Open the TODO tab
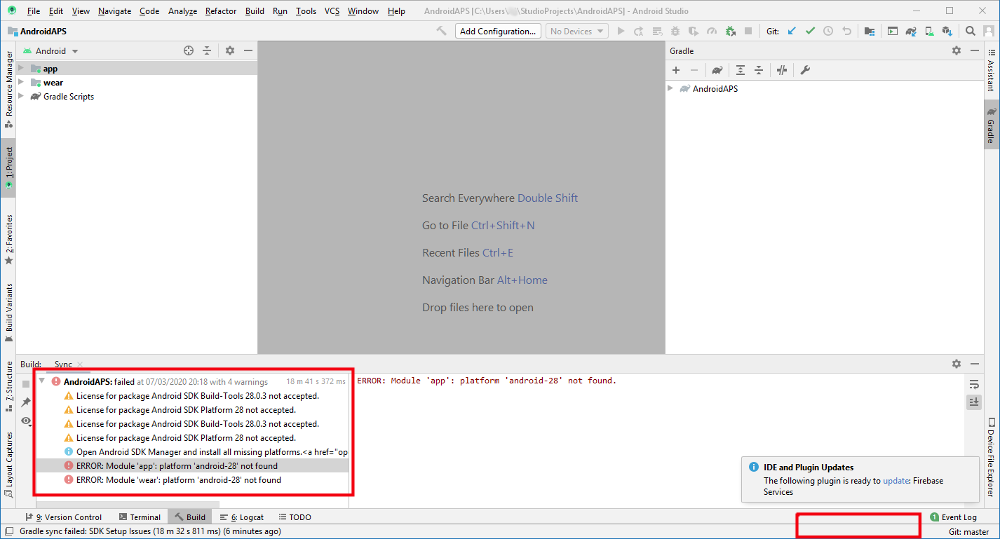 point(295,517)
